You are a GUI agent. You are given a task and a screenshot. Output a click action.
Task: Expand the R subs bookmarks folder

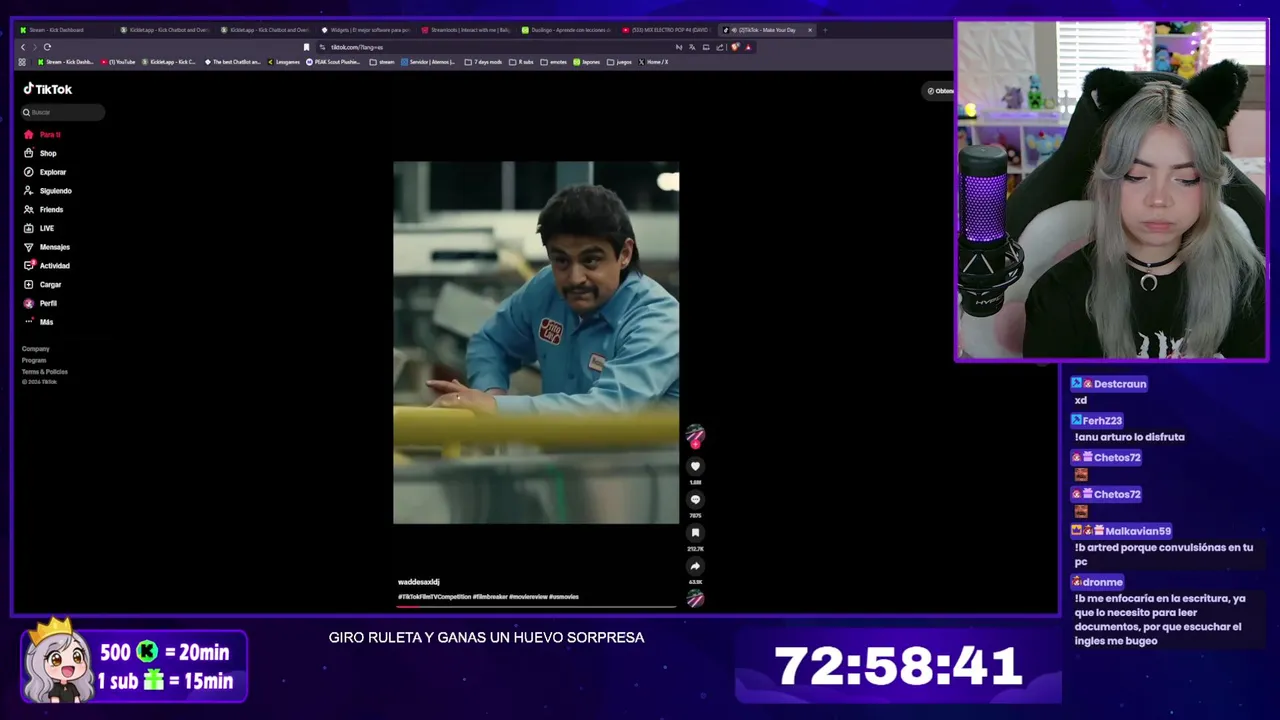coord(521,62)
